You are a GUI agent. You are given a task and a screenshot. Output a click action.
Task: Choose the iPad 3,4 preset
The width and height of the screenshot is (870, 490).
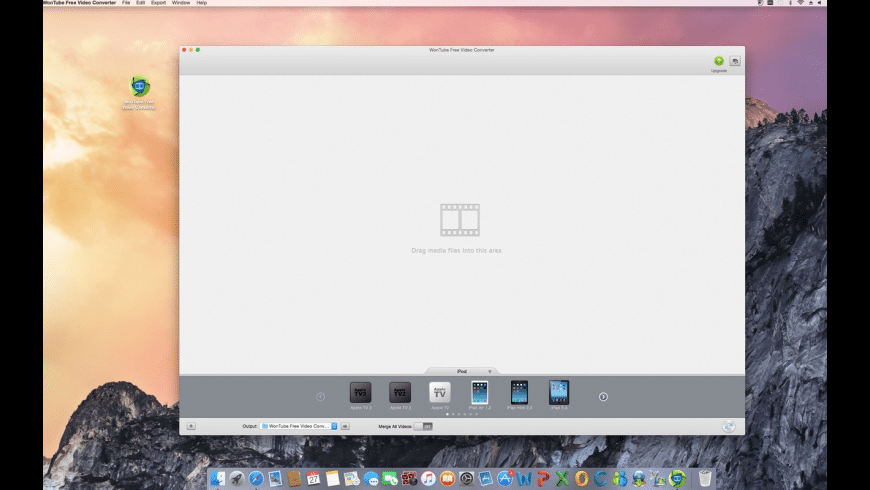pyautogui.click(x=559, y=392)
